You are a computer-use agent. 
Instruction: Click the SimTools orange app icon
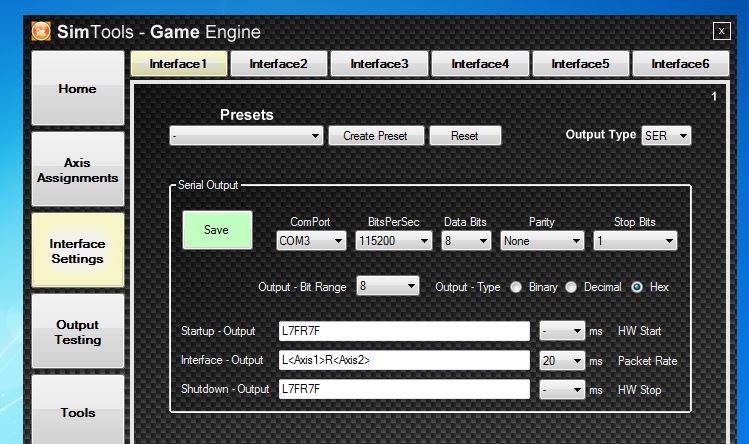point(41,32)
